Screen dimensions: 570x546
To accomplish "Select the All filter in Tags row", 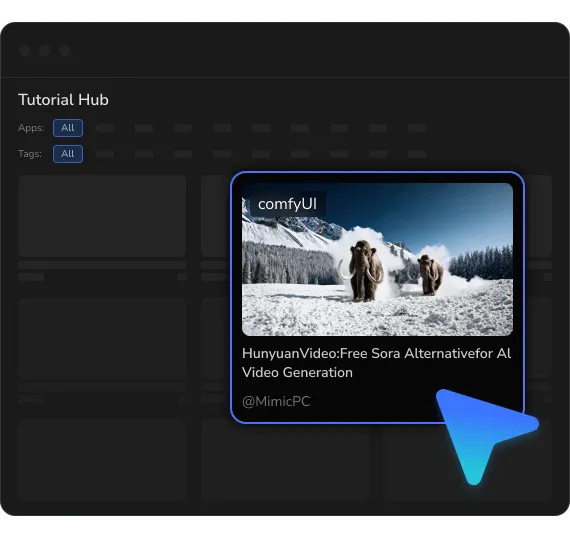I will (68, 154).
